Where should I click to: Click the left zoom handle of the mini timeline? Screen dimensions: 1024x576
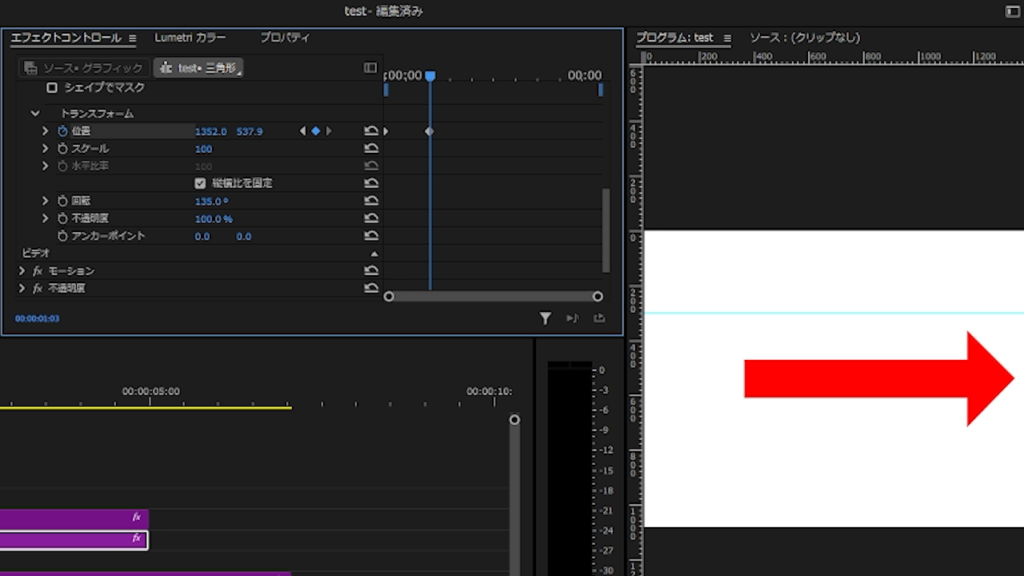point(389,296)
